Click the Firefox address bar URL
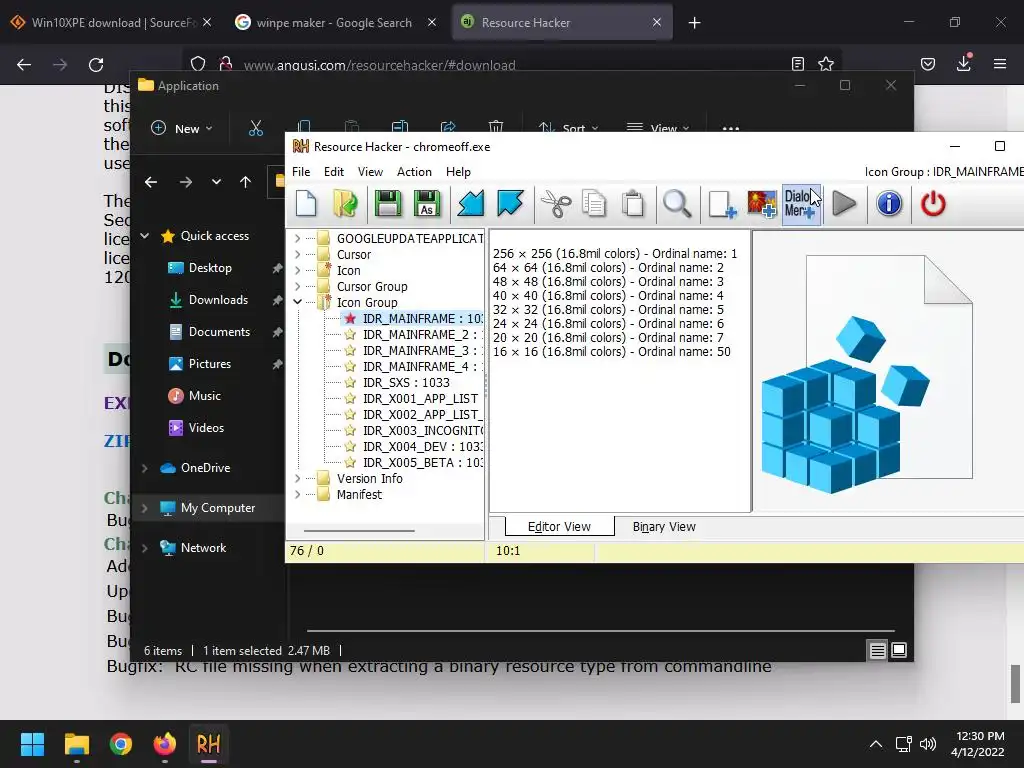This screenshot has height=768, width=1024. point(379,65)
